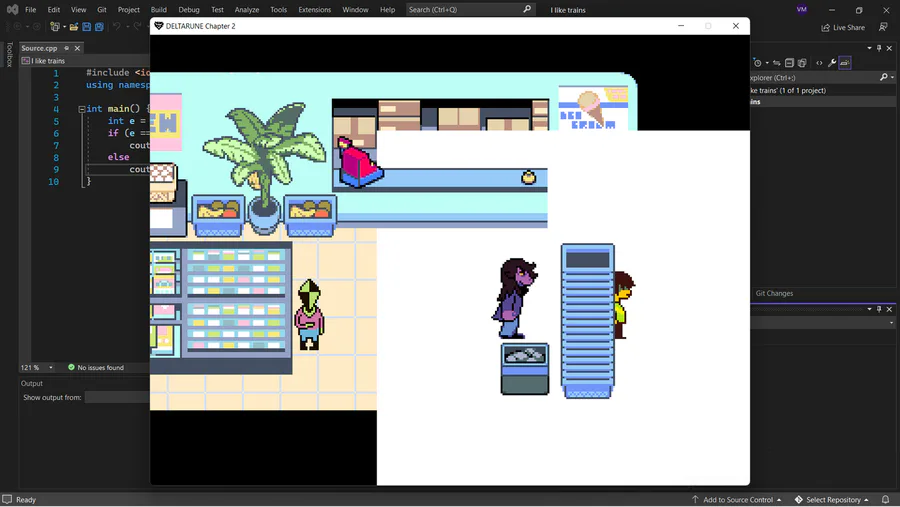This screenshot has height=507, width=900.
Task: Click the Save All toolbar icon
Action: (99, 26)
